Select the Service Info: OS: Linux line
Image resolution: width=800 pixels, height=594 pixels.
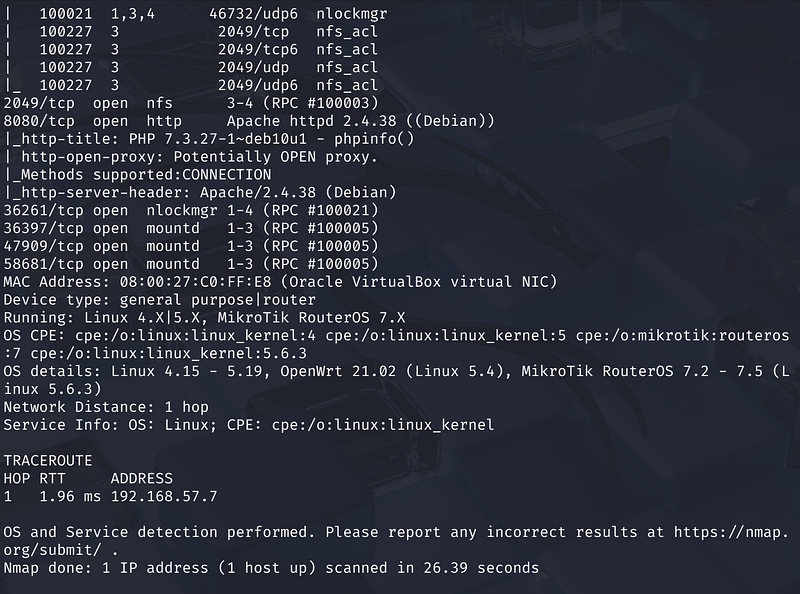click(248, 425)
